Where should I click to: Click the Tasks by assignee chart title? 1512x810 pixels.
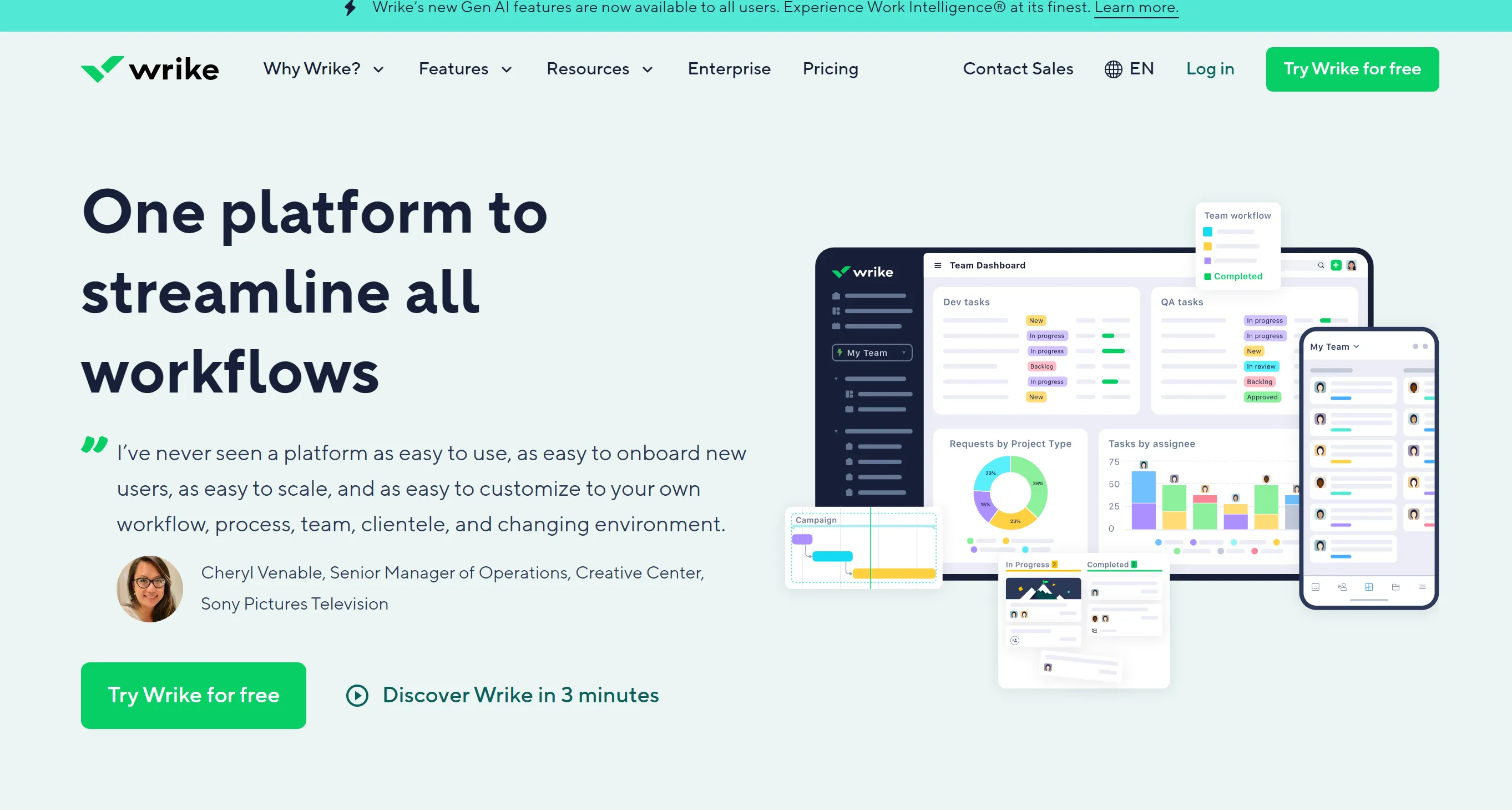click(1151, 444)
